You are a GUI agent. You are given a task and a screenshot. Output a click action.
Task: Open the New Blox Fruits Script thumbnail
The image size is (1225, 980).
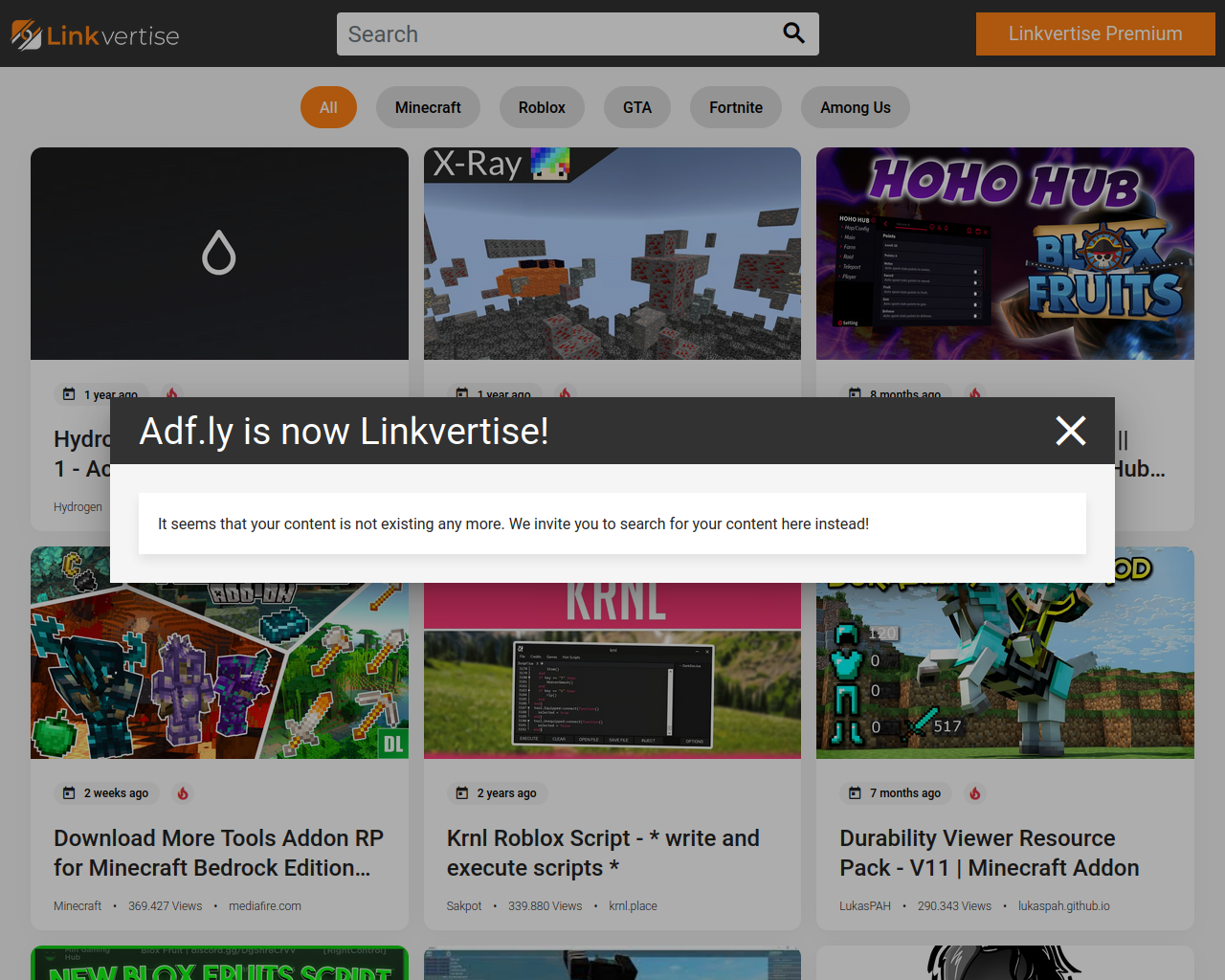coord(219,963)
